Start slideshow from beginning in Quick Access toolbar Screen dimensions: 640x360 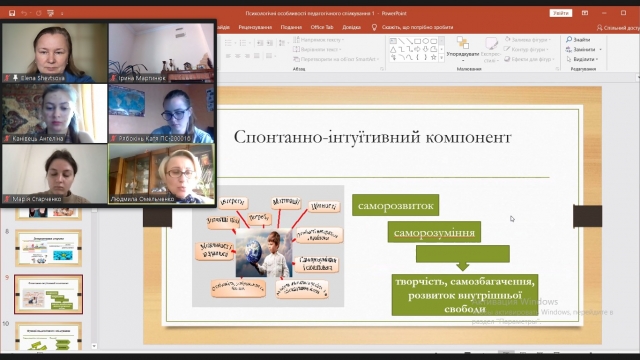point(50,13)
